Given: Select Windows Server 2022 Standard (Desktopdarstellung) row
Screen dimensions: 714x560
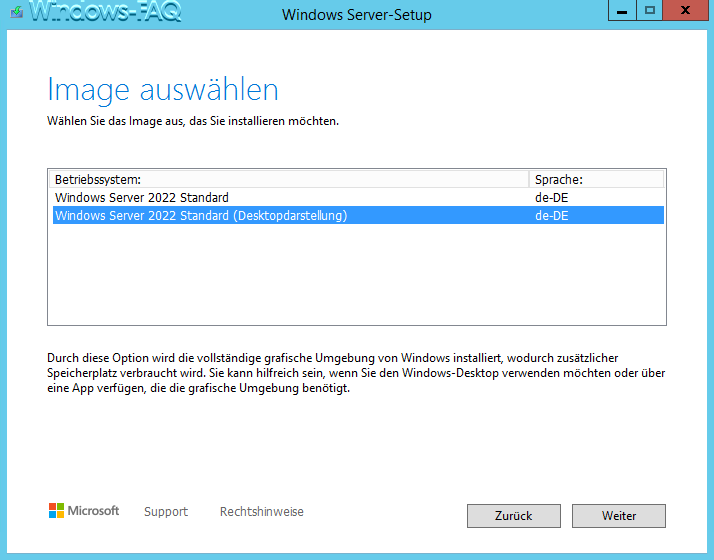Looking at the screenshot, I should (358, 215).
